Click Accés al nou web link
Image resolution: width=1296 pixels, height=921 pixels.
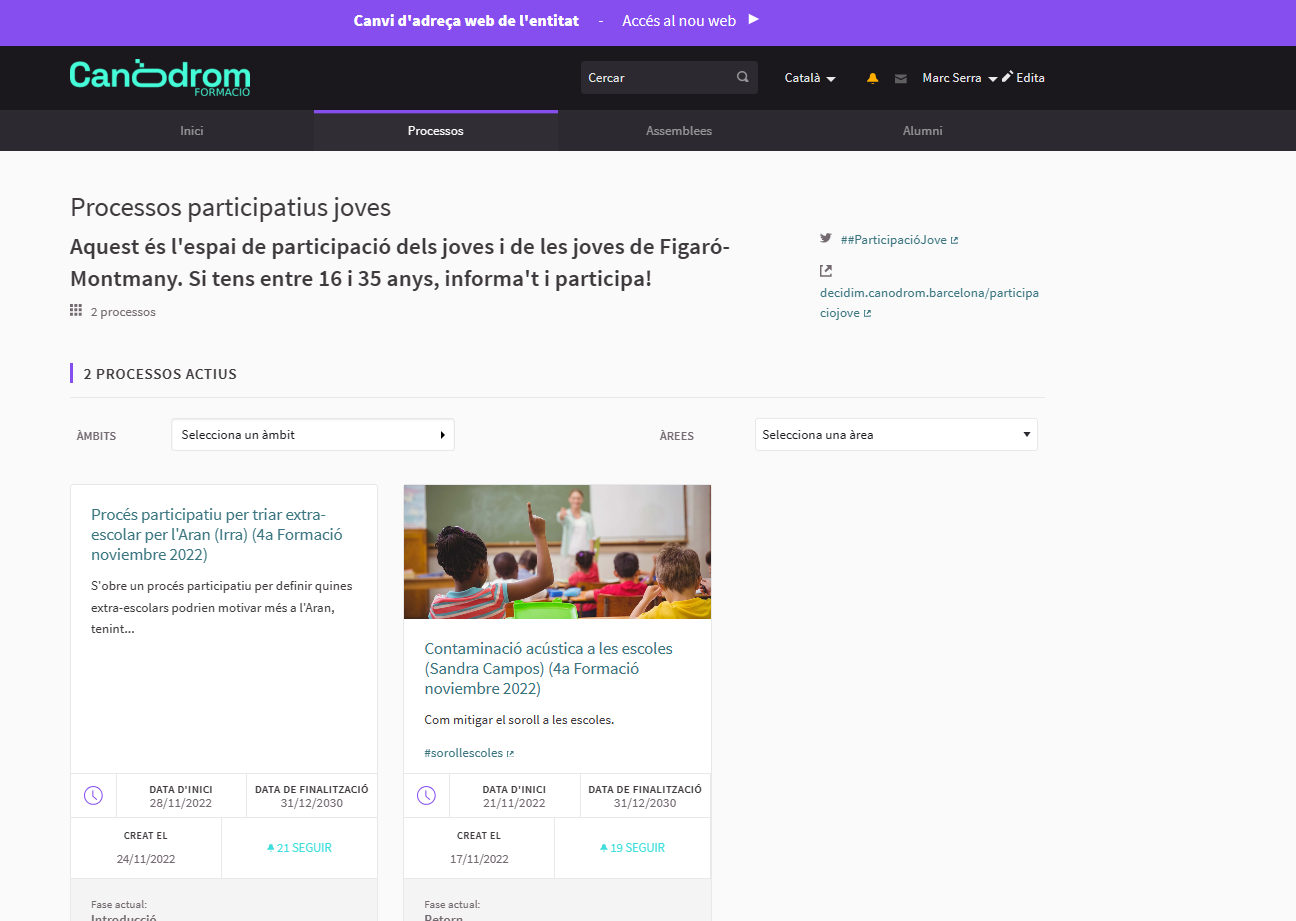coord(679,20)
